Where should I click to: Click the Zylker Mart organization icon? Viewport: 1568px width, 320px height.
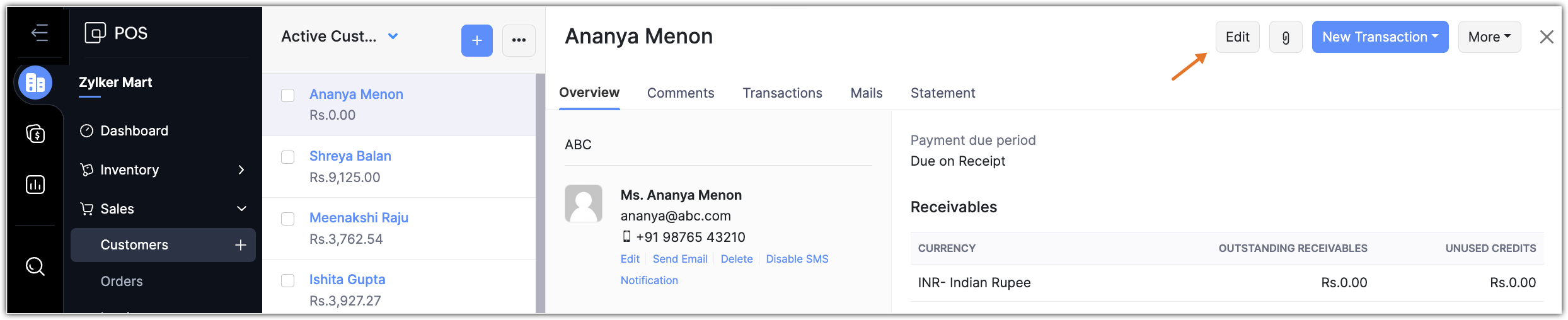(35, 83)
